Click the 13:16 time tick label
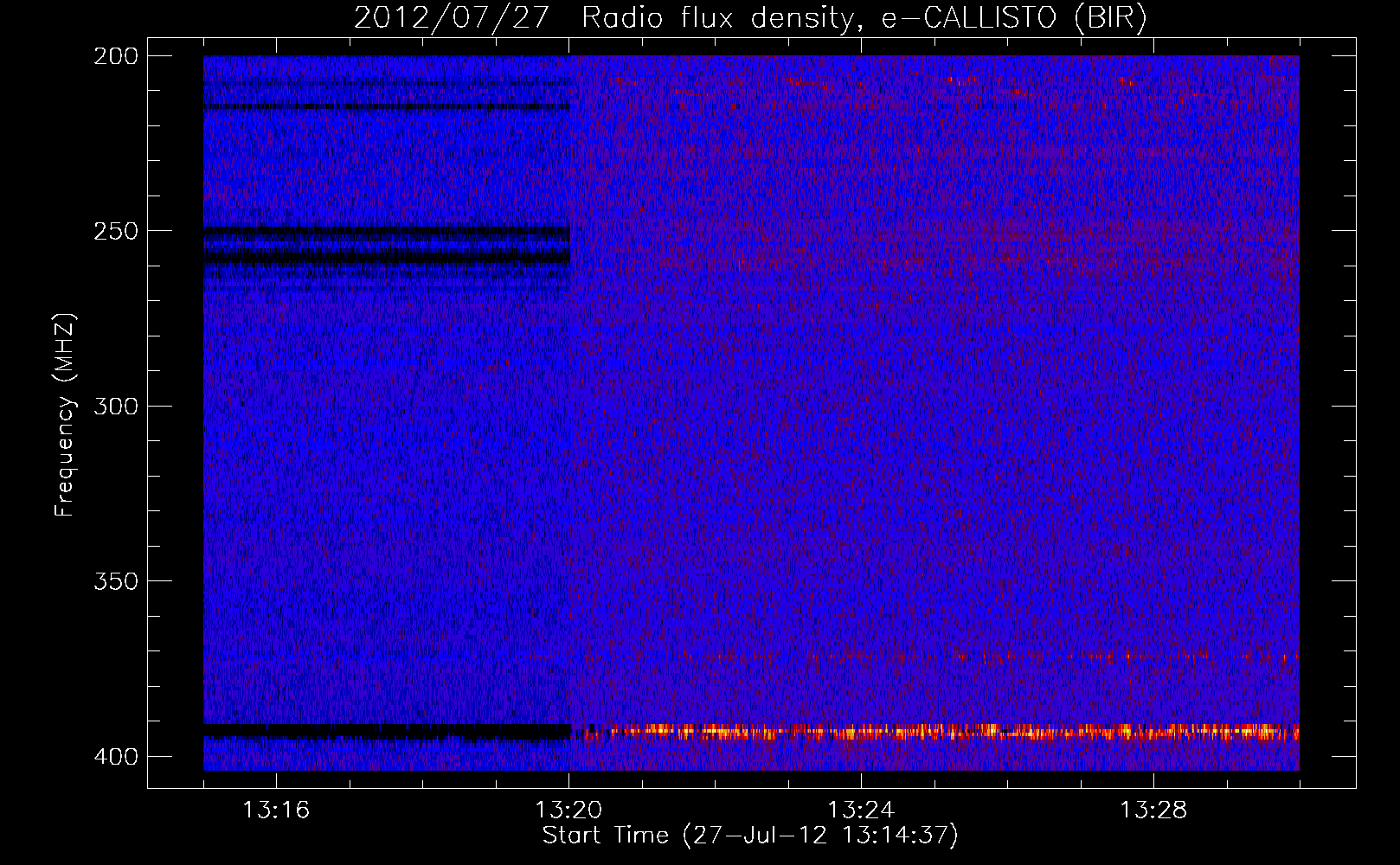This screenshot has width=1400, height=865. pyautogui.click(x=276, y=810)
